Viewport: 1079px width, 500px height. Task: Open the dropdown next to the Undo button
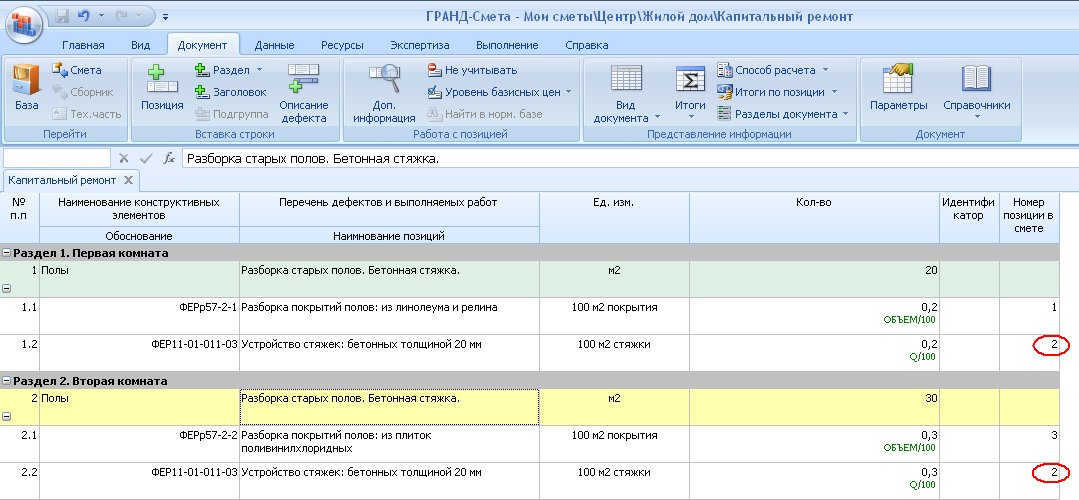(102, 15)
